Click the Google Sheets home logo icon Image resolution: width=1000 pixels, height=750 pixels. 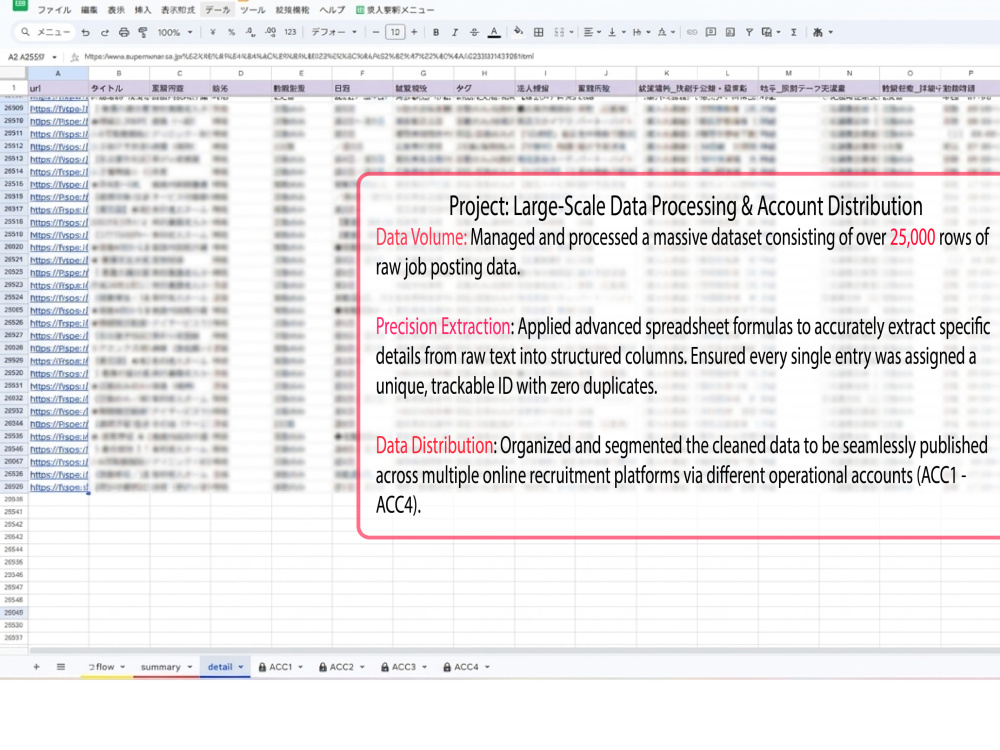[20, 4]
